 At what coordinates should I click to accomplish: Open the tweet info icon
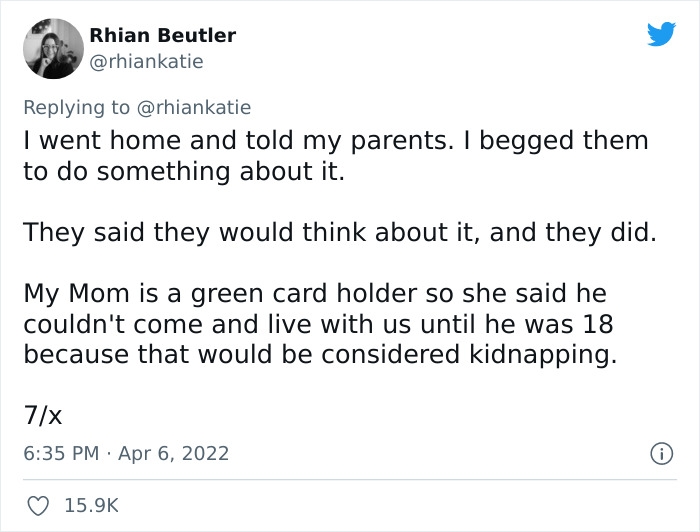pyautogui.click(x=660, y=453)
